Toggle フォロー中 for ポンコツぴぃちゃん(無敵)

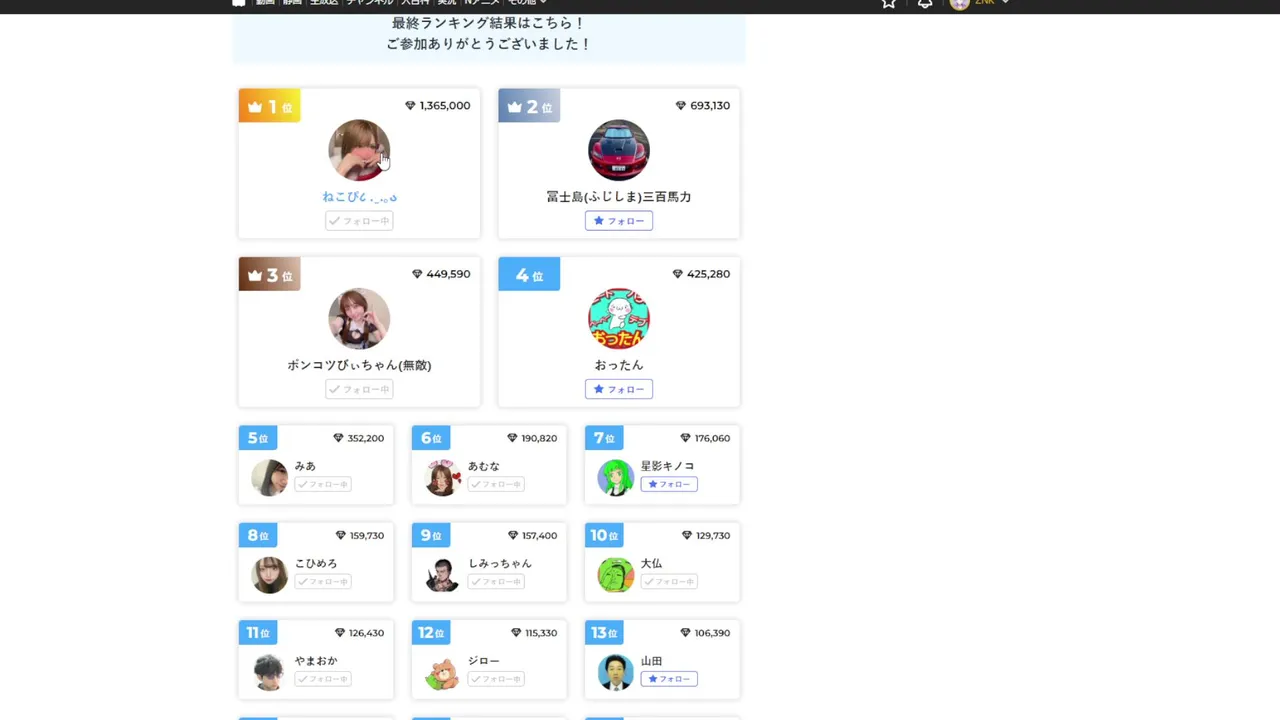359,389
